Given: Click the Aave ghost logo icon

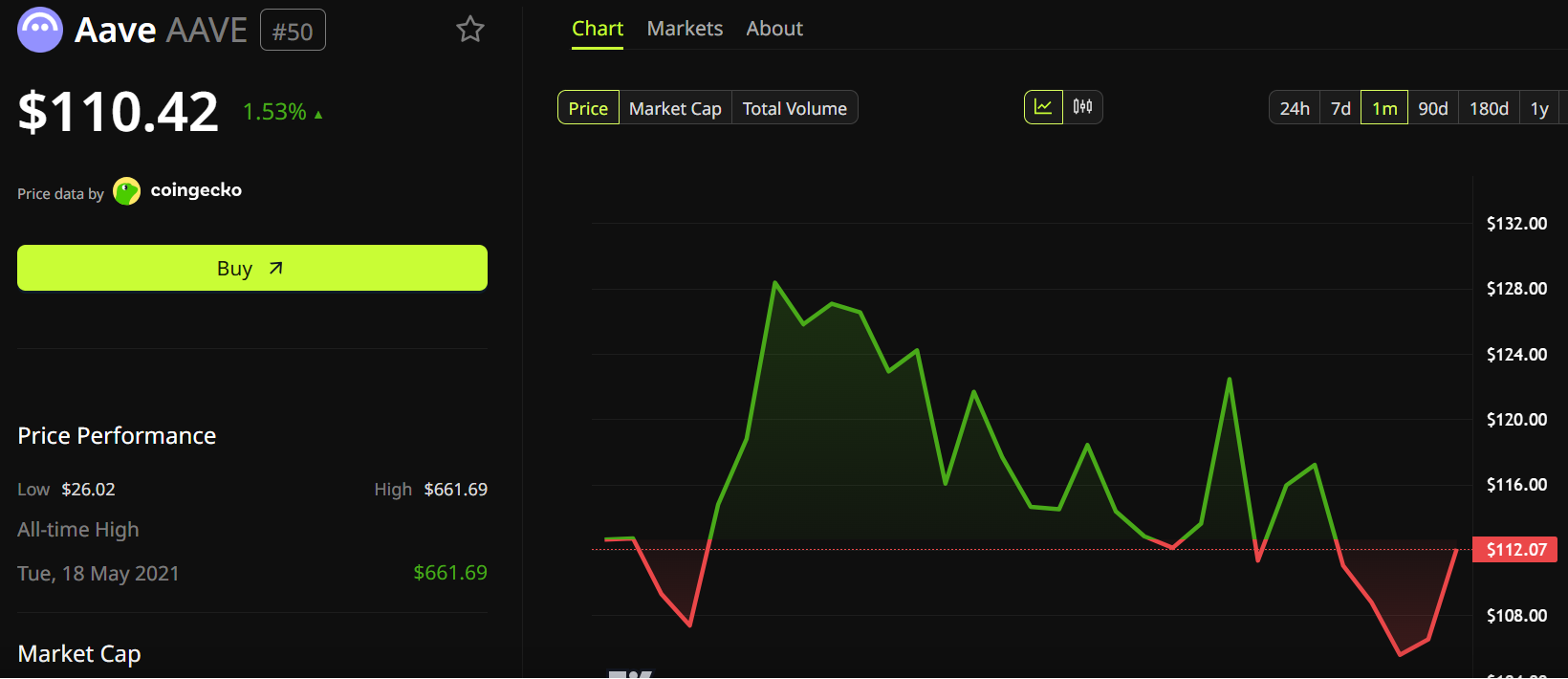Looking at the screenshot, I should pos(40,30).
